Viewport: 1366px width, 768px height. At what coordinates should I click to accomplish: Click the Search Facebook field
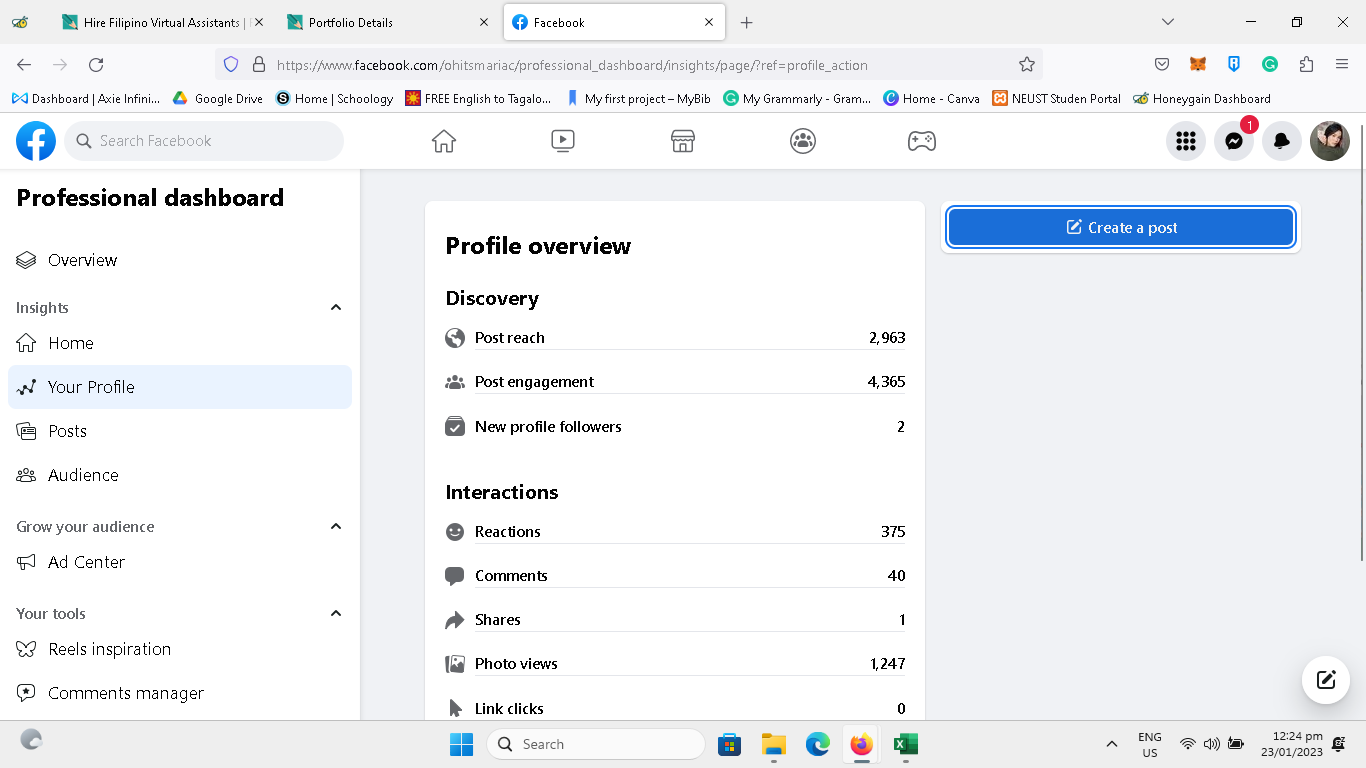pos(204,141)
